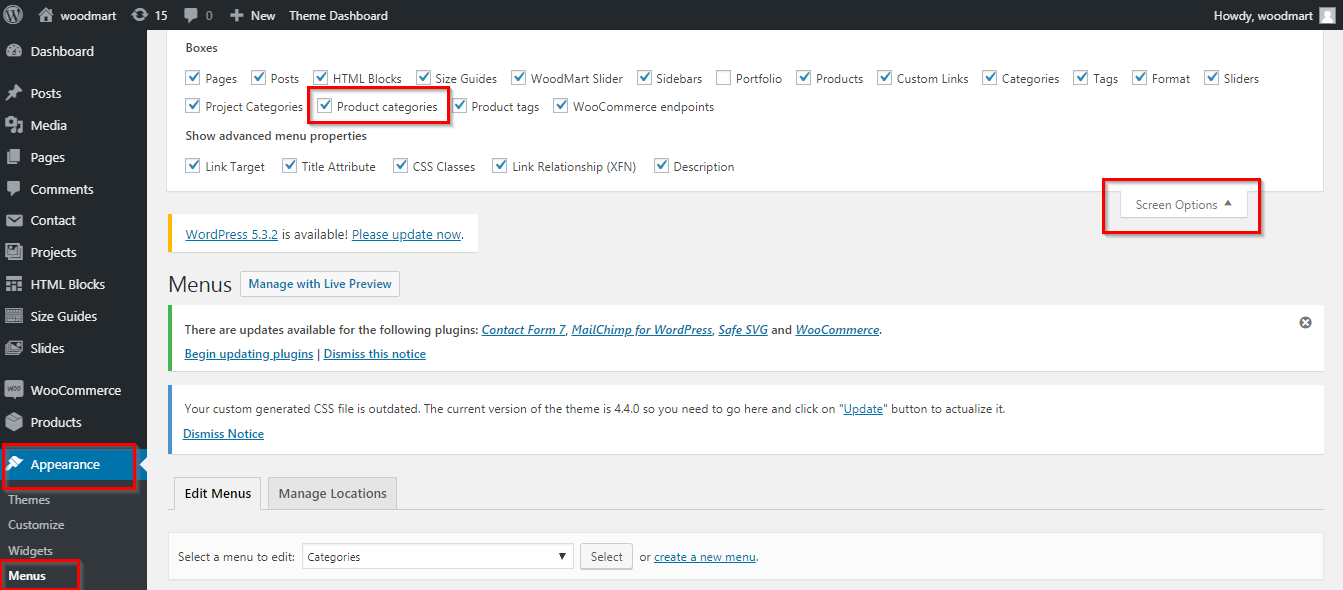Toggle the WooCommerce endpoints checkbox
Image resolution: width=1343 pixels, height=590 pixels.
(561, 105)
